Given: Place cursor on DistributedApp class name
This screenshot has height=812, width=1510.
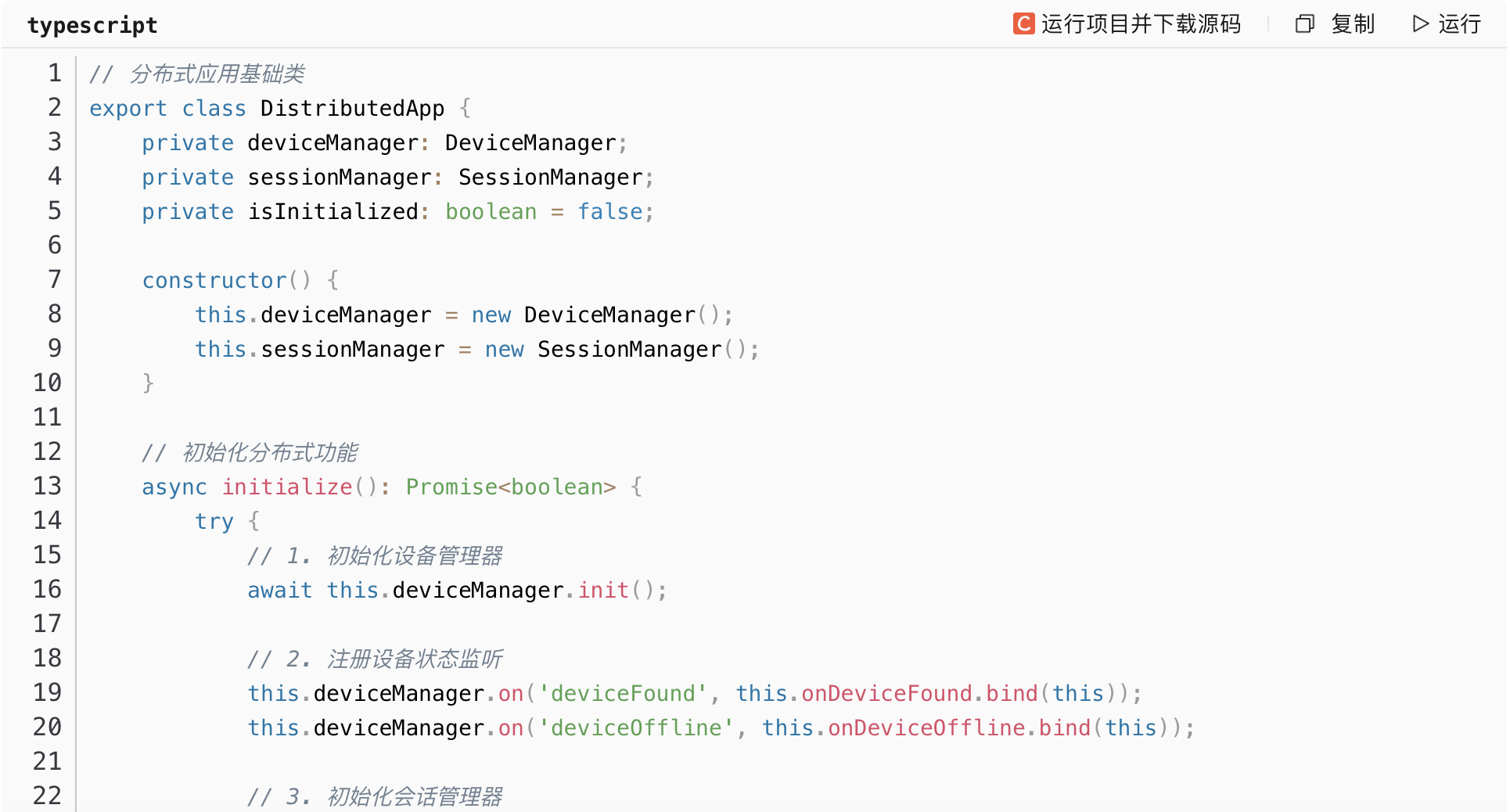Looking at the screenshot, I should 352,109.
